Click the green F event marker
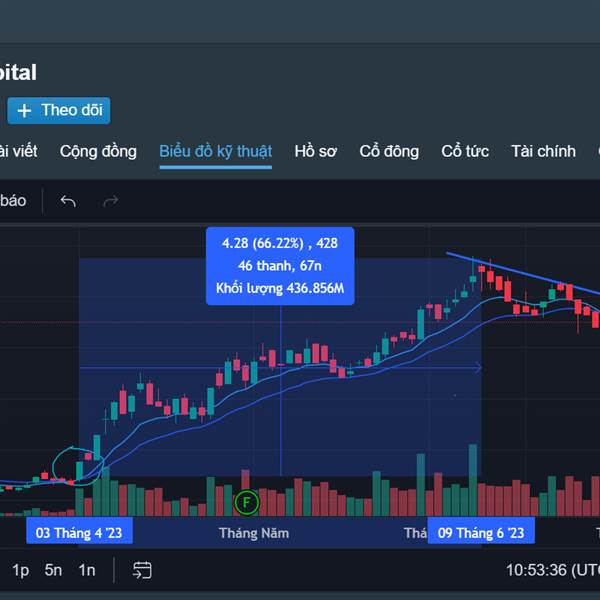 (x=247, y=502)
